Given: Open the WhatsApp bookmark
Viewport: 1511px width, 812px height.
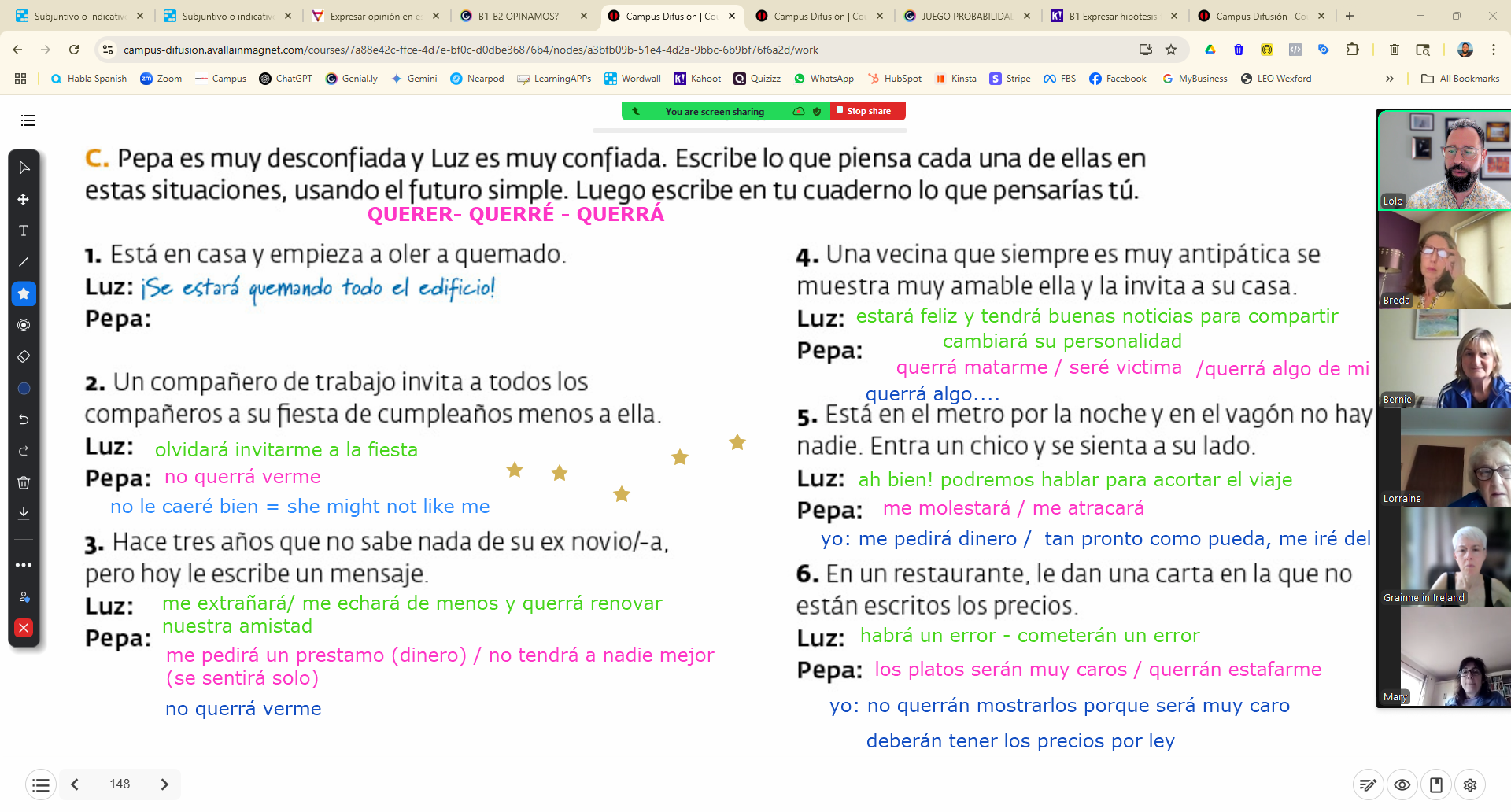Looking at the screenshot, I should click(824, 79).
